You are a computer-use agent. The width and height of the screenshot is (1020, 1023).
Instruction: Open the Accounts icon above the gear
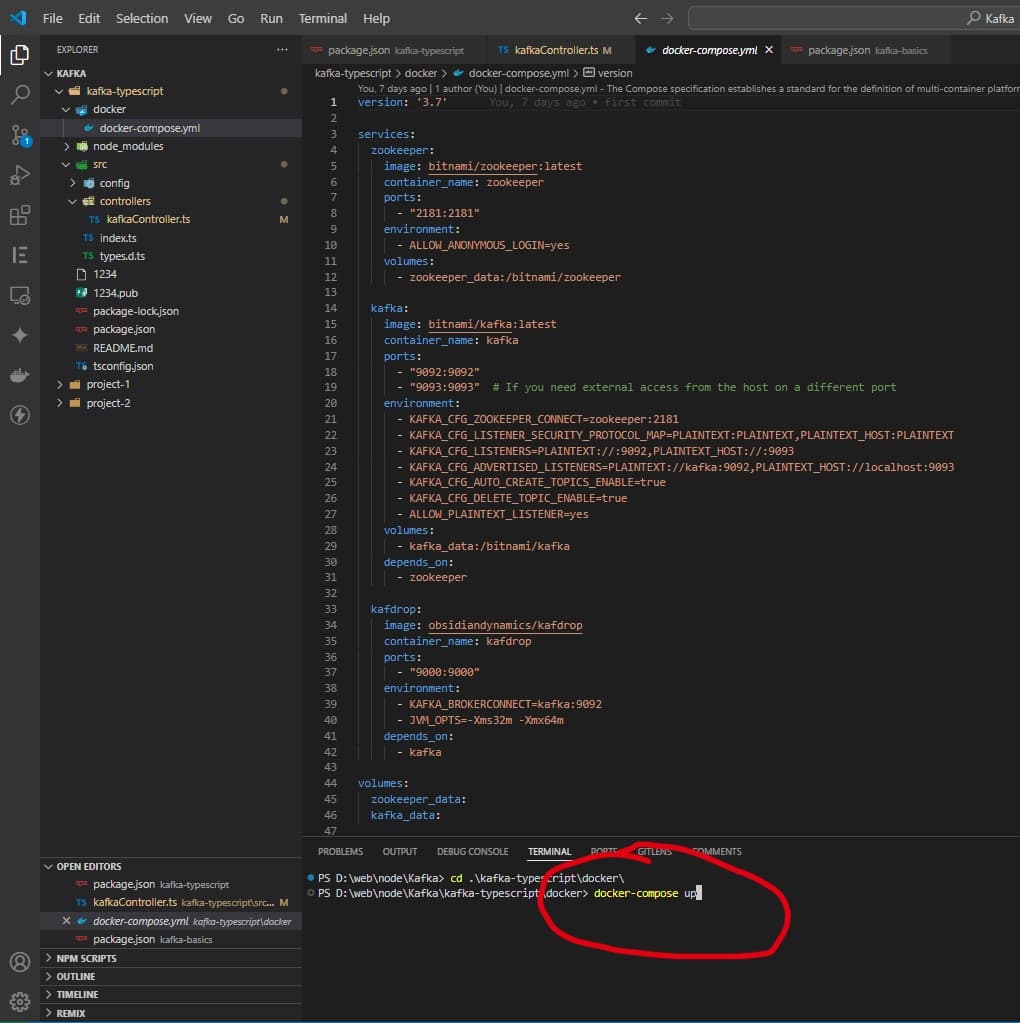pyautogui.click(x=19, y=962)
